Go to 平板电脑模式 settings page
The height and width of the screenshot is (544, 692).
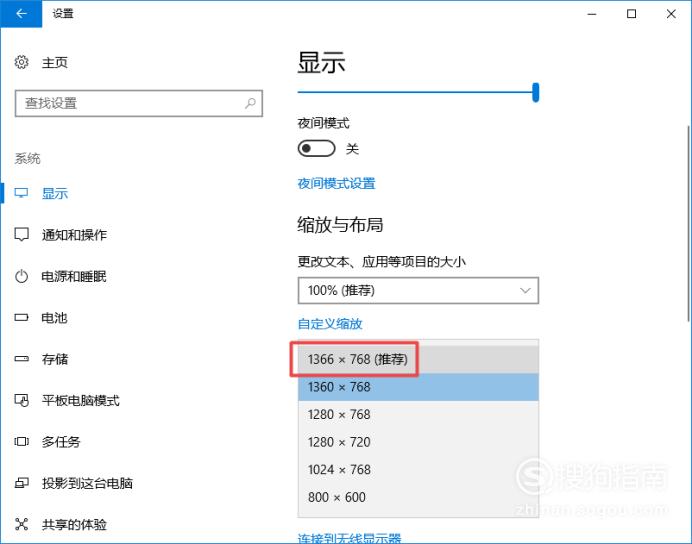[x=80, y=400]
